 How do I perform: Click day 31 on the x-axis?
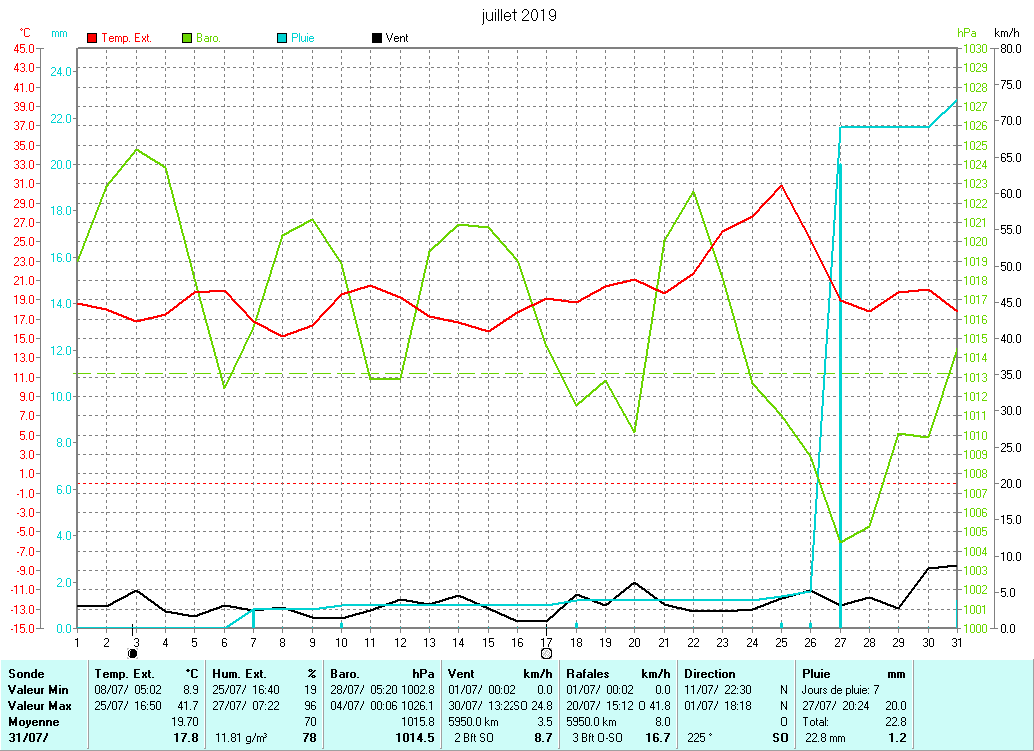point(957,641)
